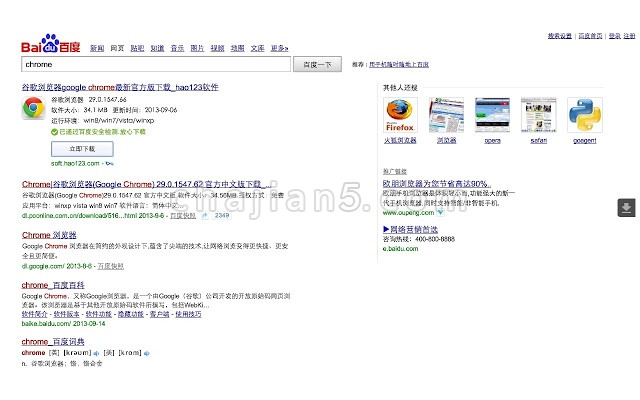Click the Baidu logo
Screen dimensions: 640x400
click(x=51, y=45)
